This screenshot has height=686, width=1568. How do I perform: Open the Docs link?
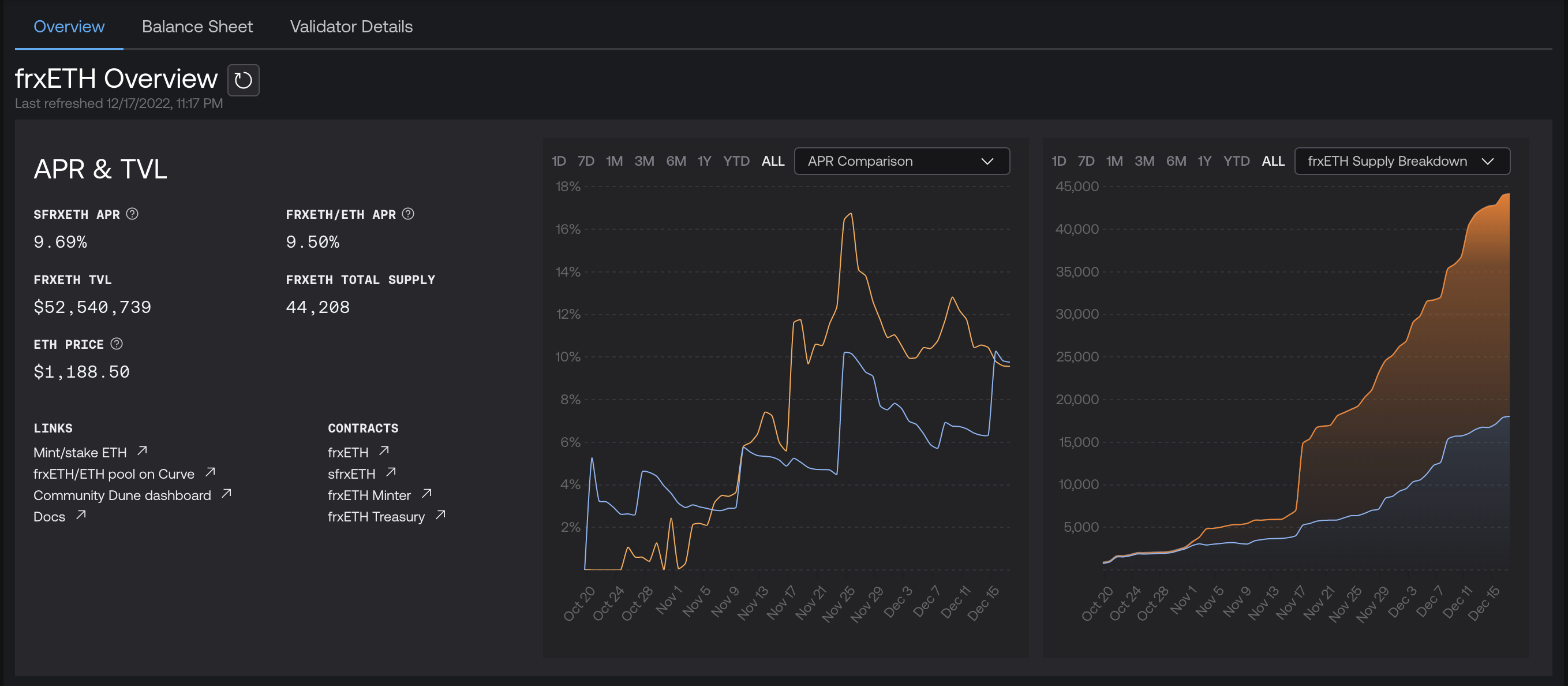pos(49,517)
